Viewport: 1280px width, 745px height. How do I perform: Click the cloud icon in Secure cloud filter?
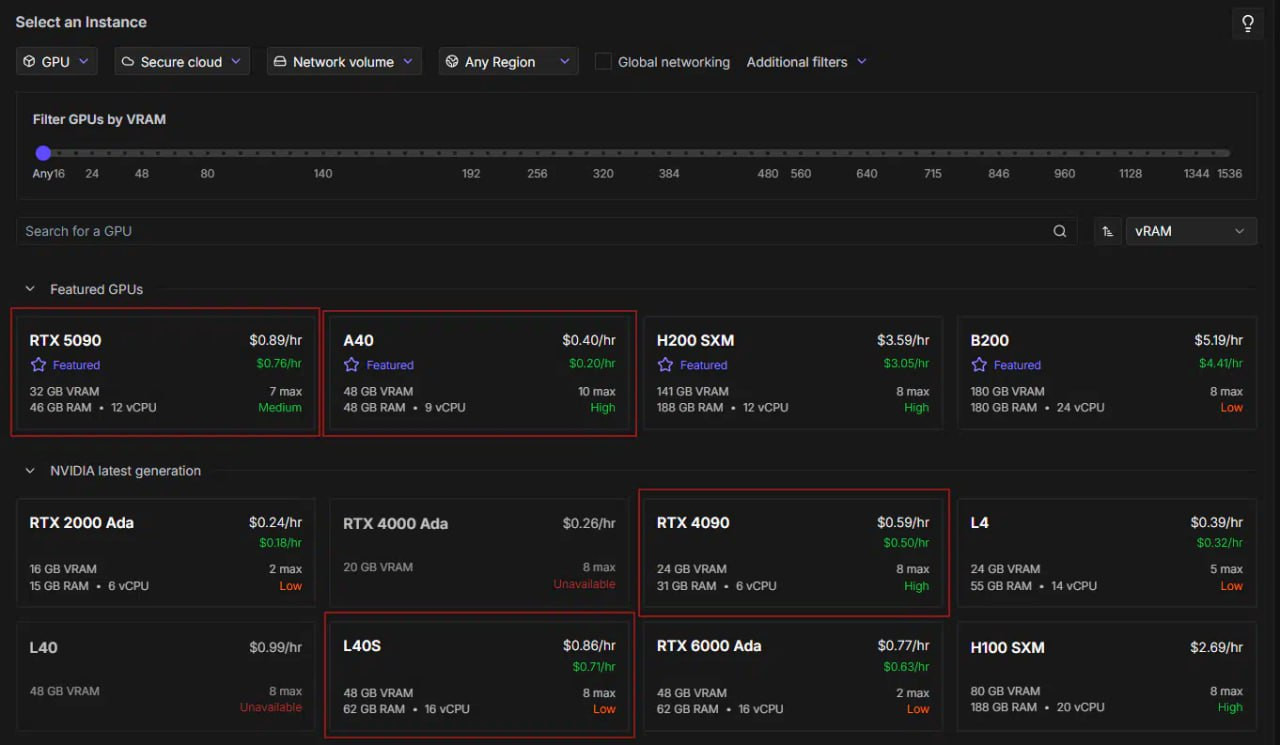click(x=128, y=62)
